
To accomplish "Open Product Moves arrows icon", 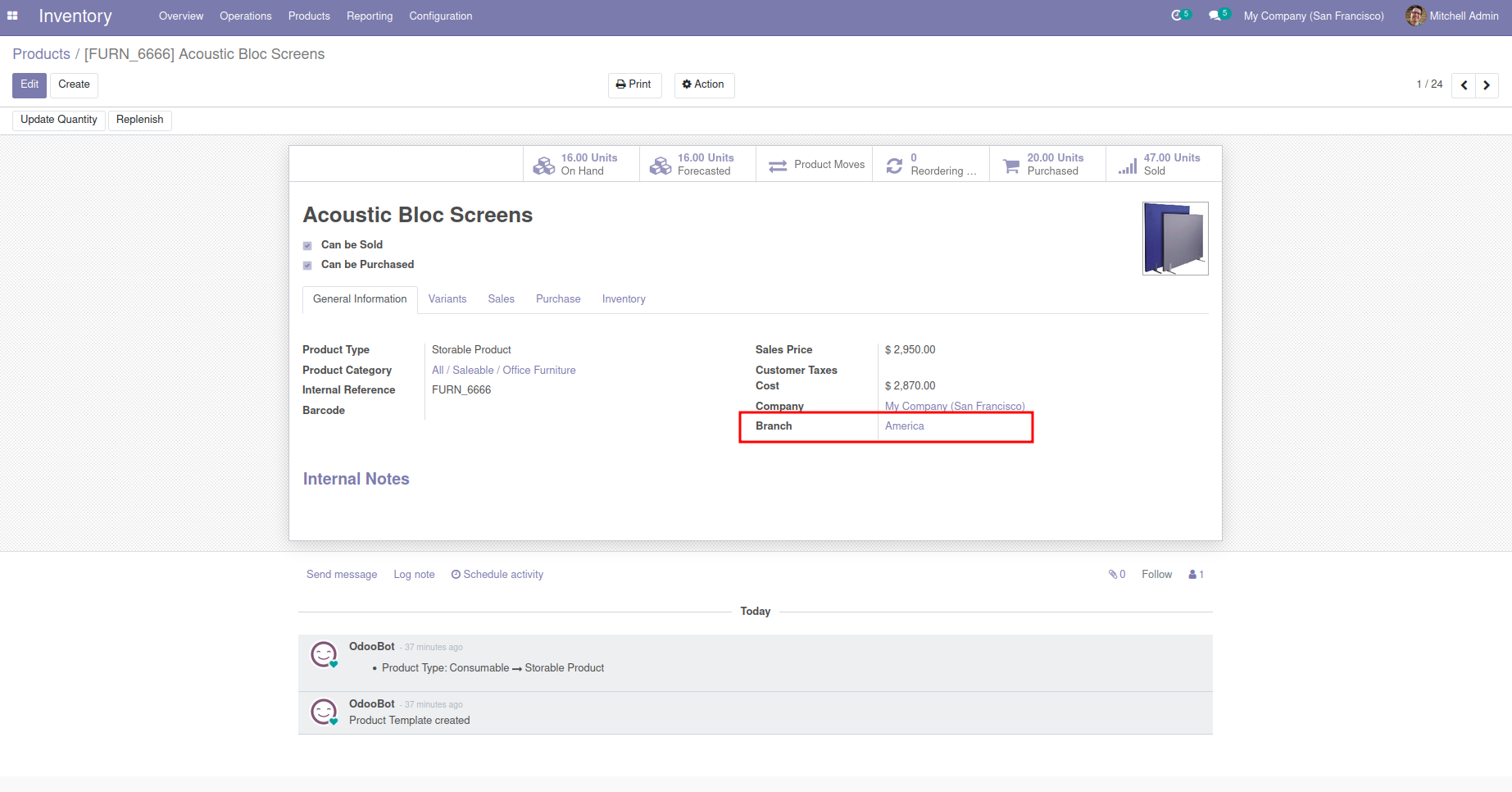I will coord(778,165).
